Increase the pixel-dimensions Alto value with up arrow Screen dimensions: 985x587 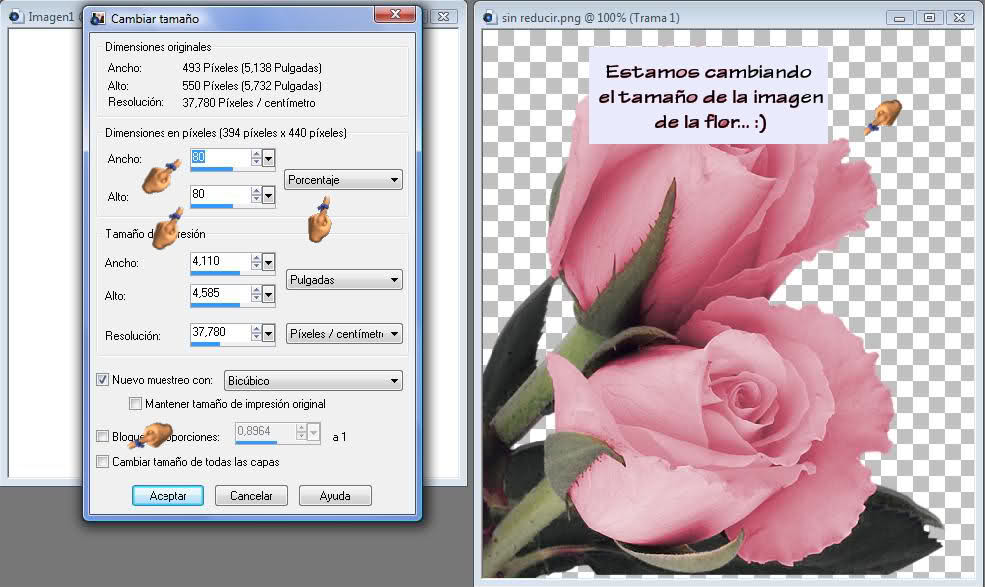pyautogui.click(x=256, y=191)
